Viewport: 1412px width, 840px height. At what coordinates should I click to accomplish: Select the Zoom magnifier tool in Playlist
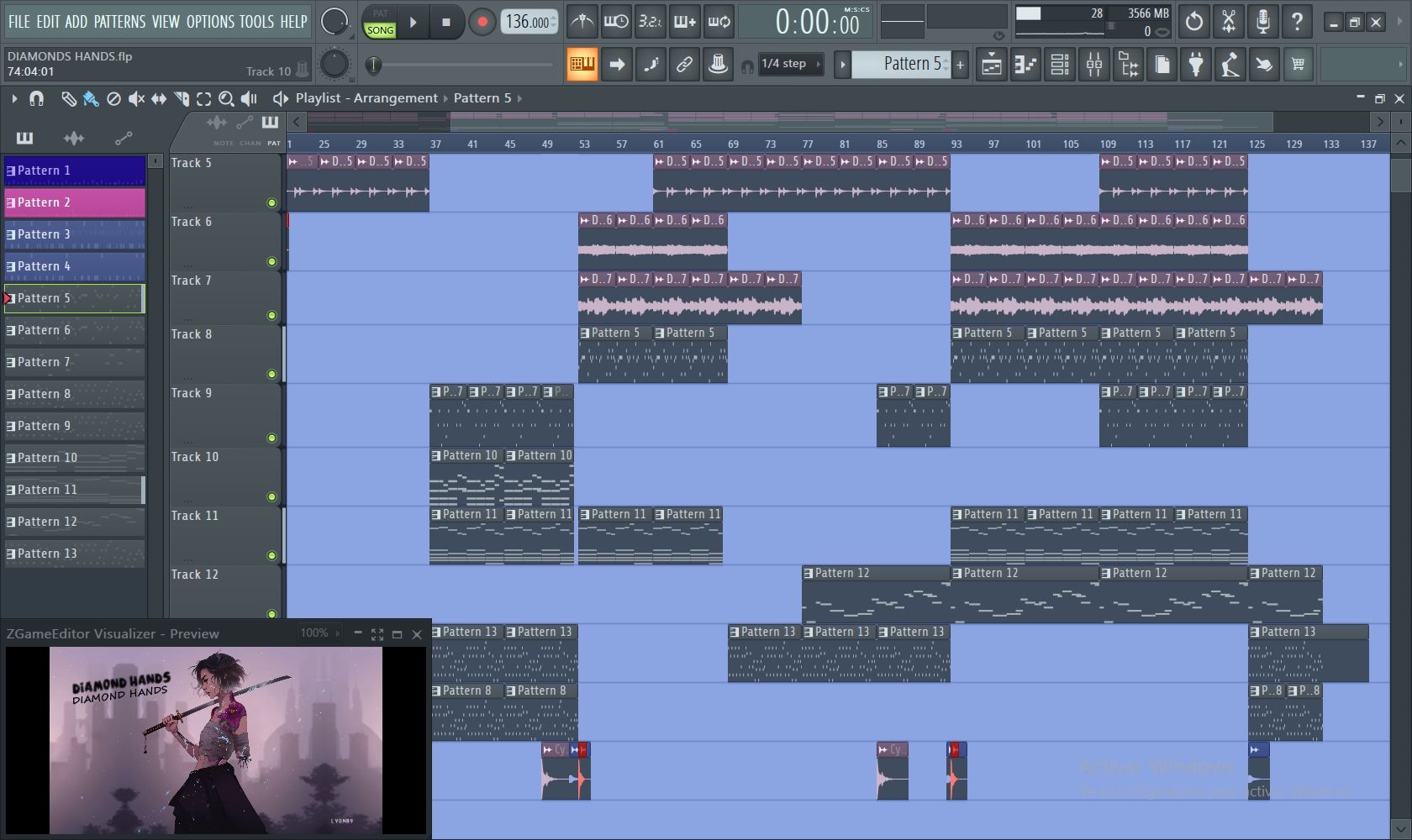click(x=226, y=99)
